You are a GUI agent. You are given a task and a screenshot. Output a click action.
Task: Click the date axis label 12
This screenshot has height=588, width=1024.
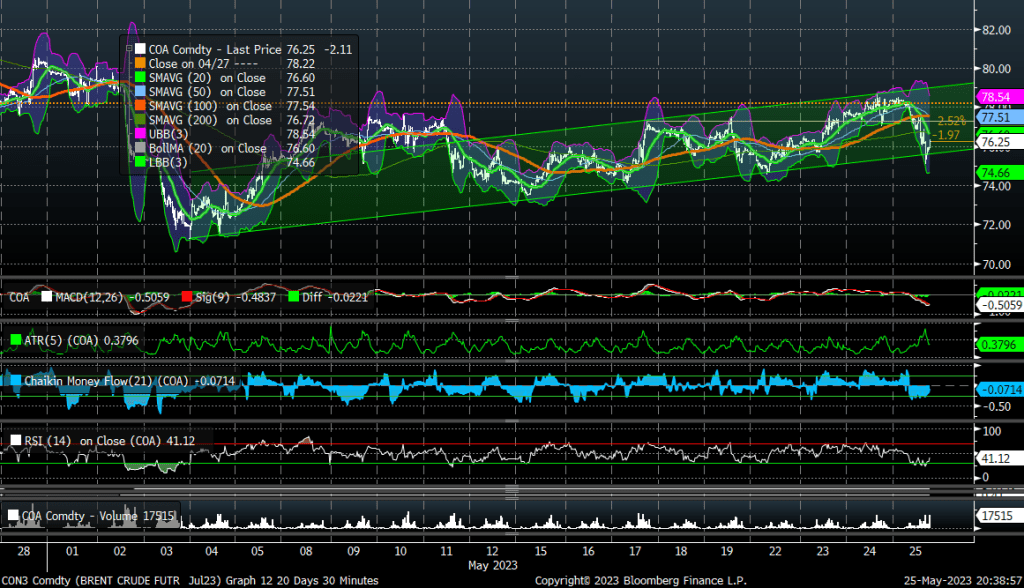(x=492, y=551)
